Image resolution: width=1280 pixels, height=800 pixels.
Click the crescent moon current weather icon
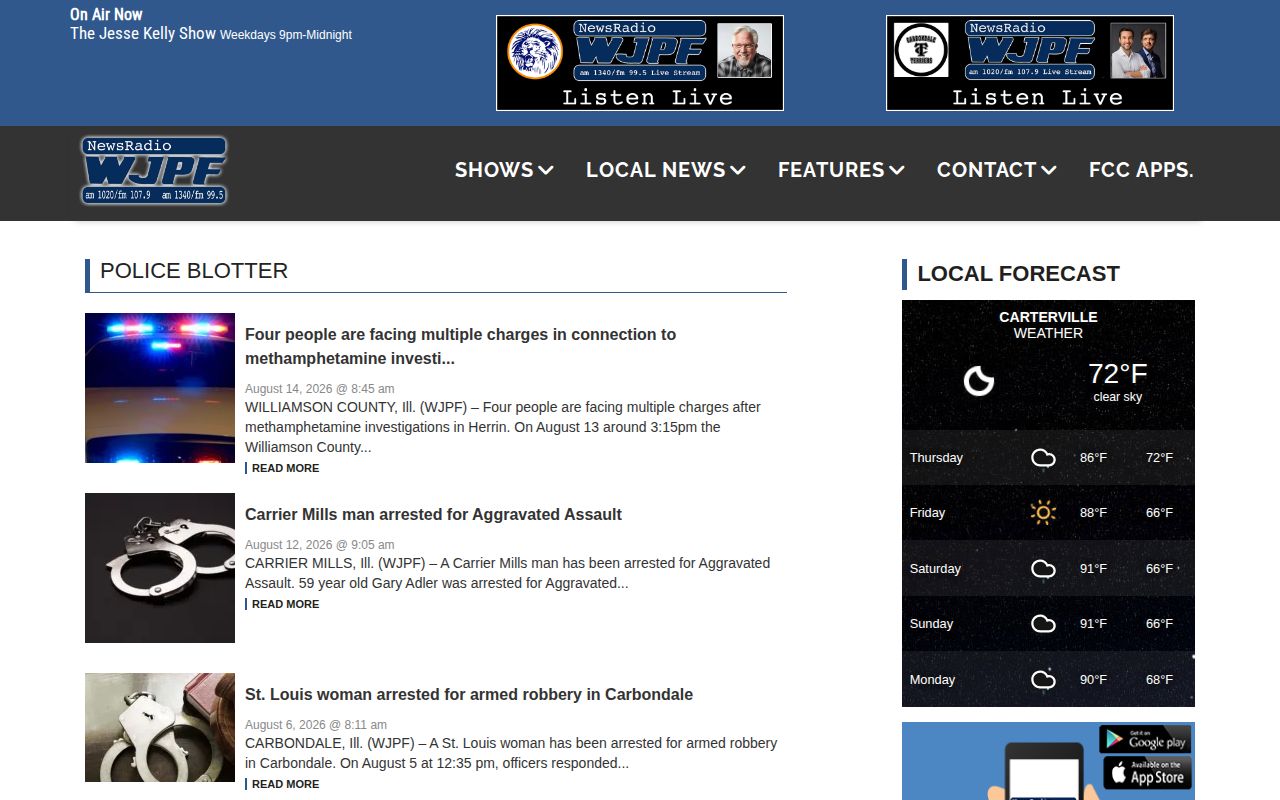click(x=978, y=381)
